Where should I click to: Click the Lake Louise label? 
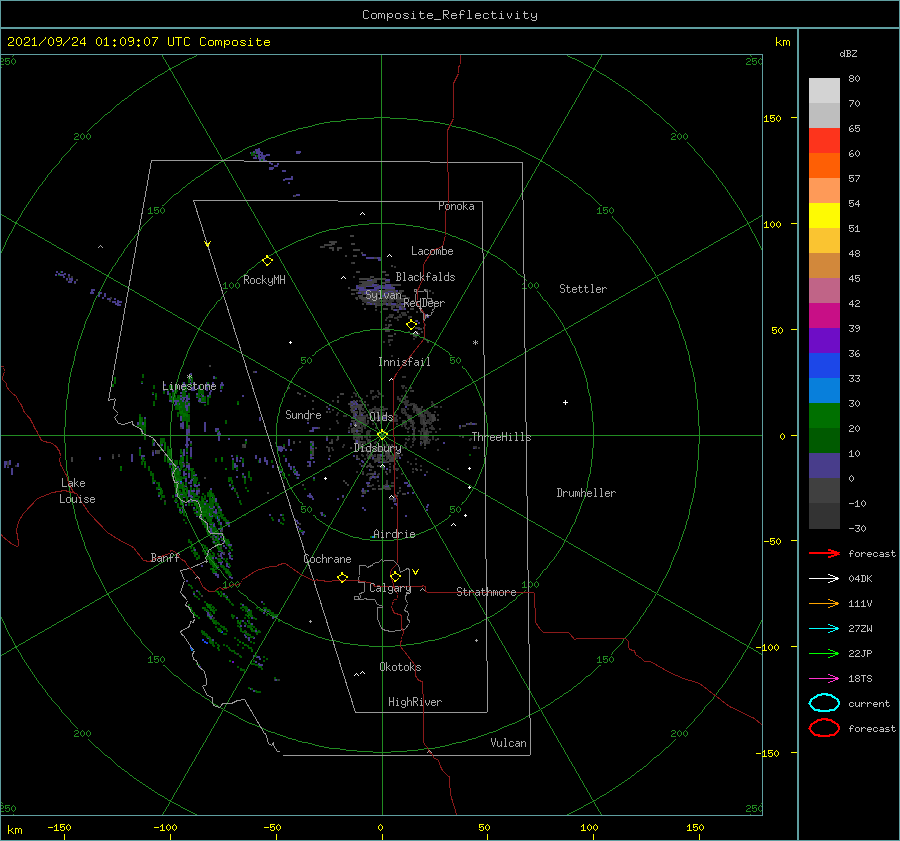click(x=77, y=491)
